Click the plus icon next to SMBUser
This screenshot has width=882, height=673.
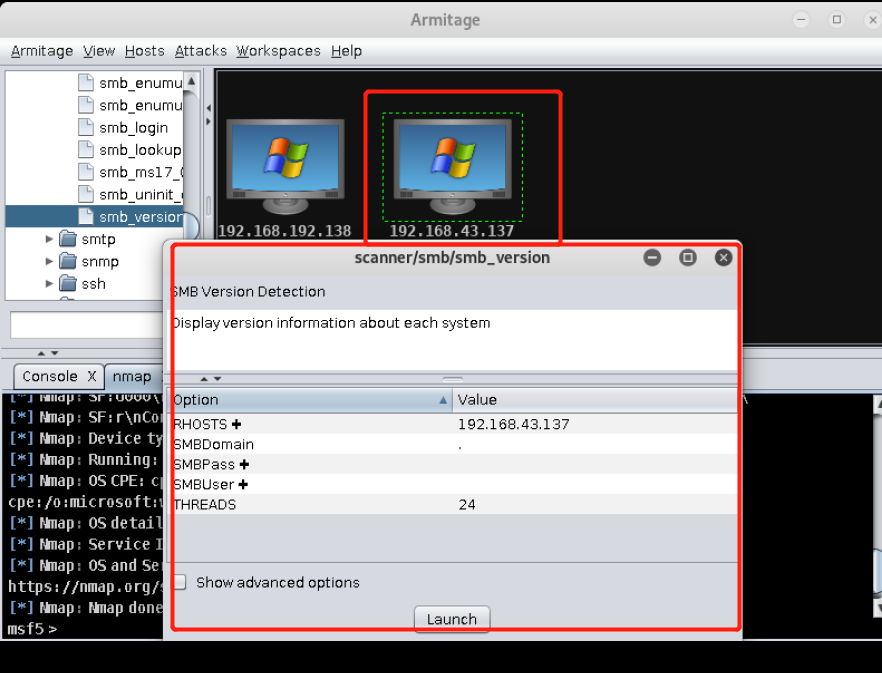click(x=243, y=484)
